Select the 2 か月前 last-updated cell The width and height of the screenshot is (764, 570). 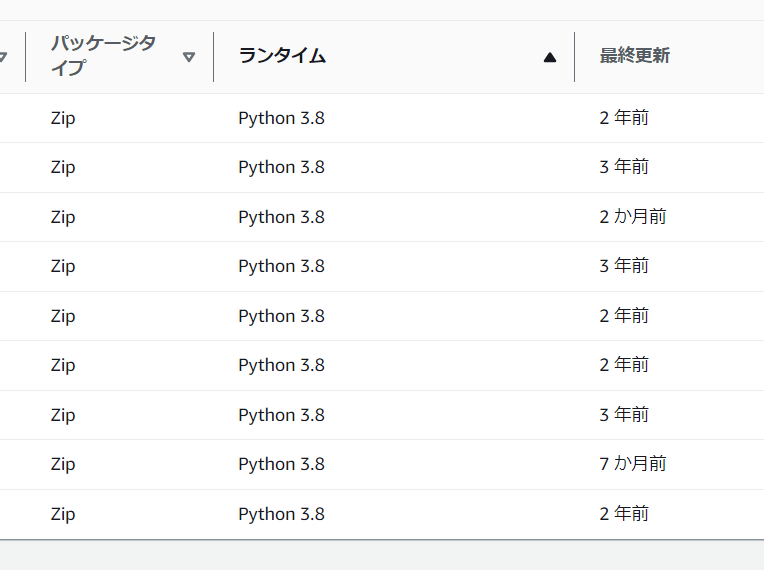(x=633, y=217)
